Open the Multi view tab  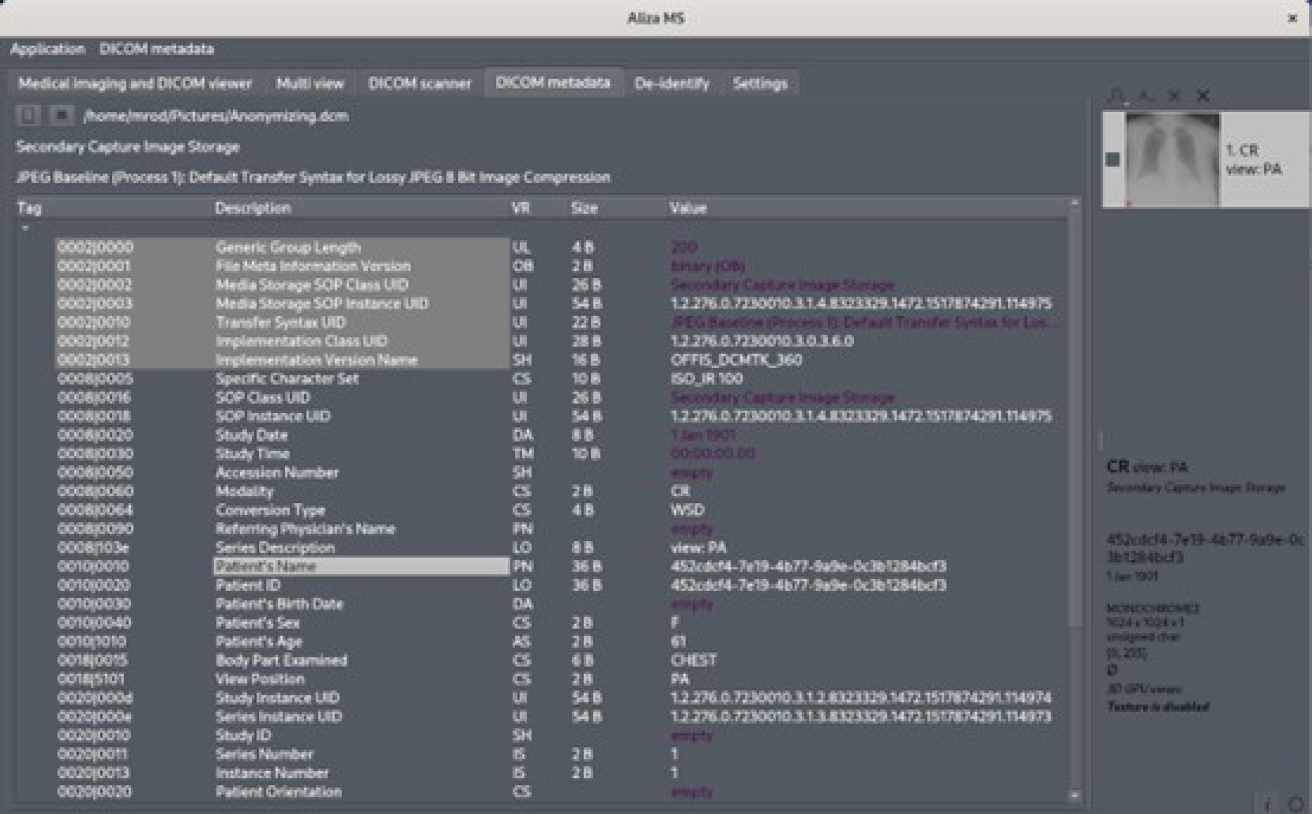coord(310,84)
